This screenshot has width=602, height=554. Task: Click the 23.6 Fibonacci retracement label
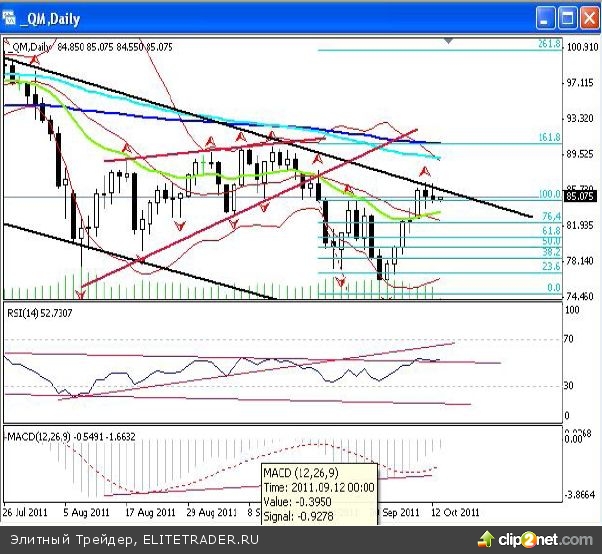pos(549,266)
